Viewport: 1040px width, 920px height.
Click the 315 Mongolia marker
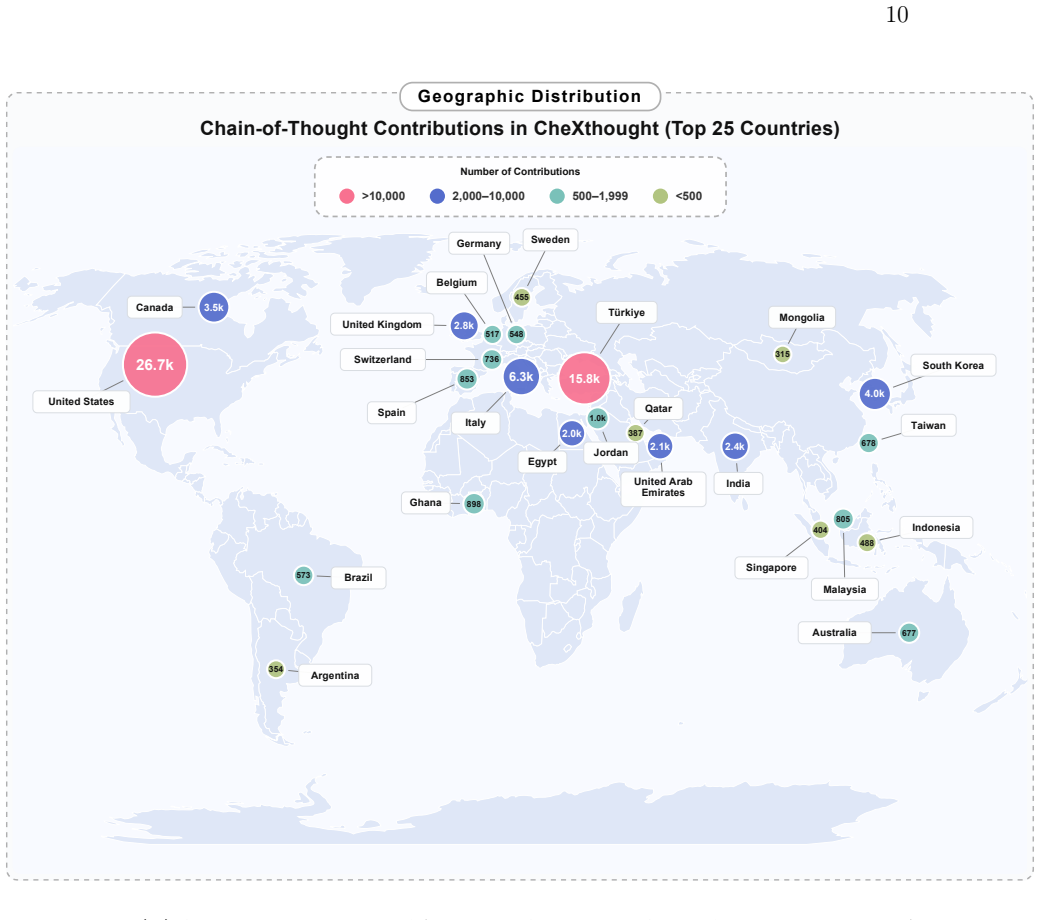[782, 354]
